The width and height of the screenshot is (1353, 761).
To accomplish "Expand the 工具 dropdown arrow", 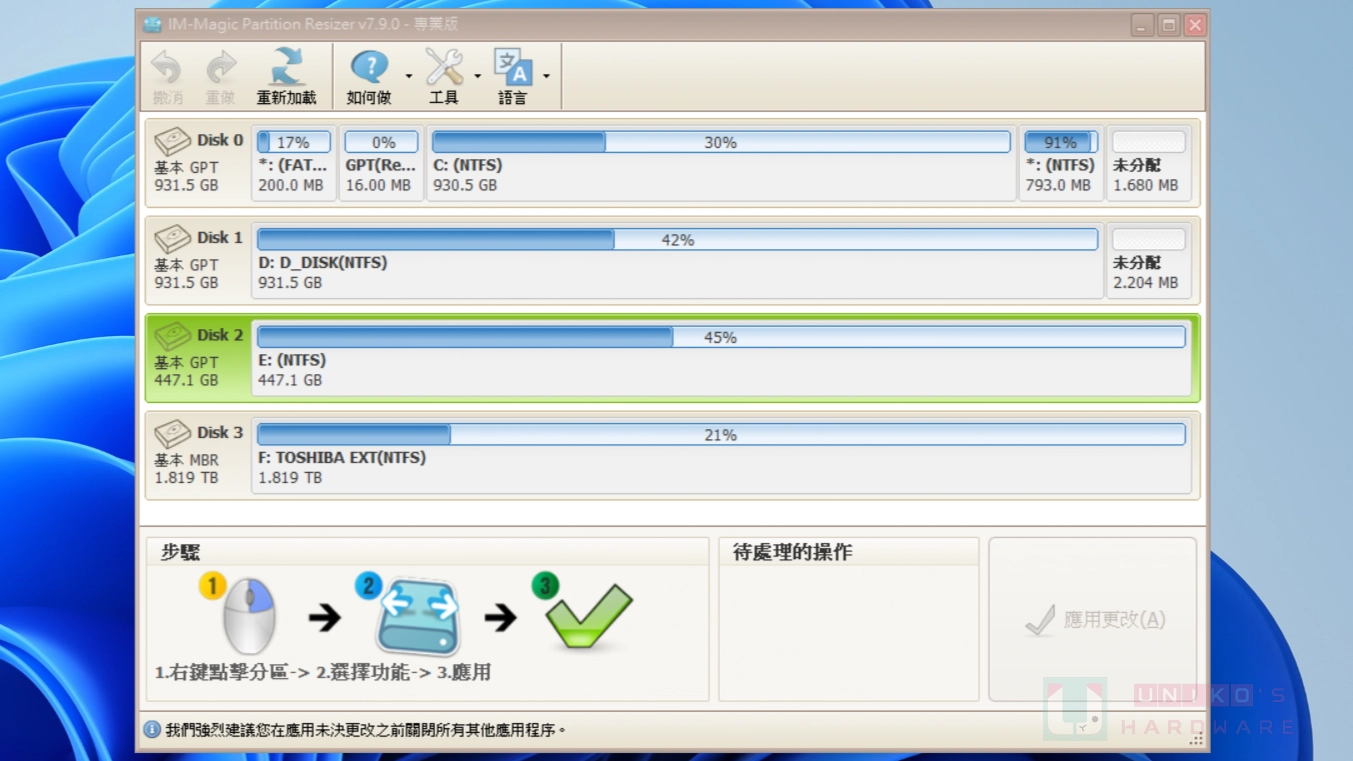I will (477, 77).
